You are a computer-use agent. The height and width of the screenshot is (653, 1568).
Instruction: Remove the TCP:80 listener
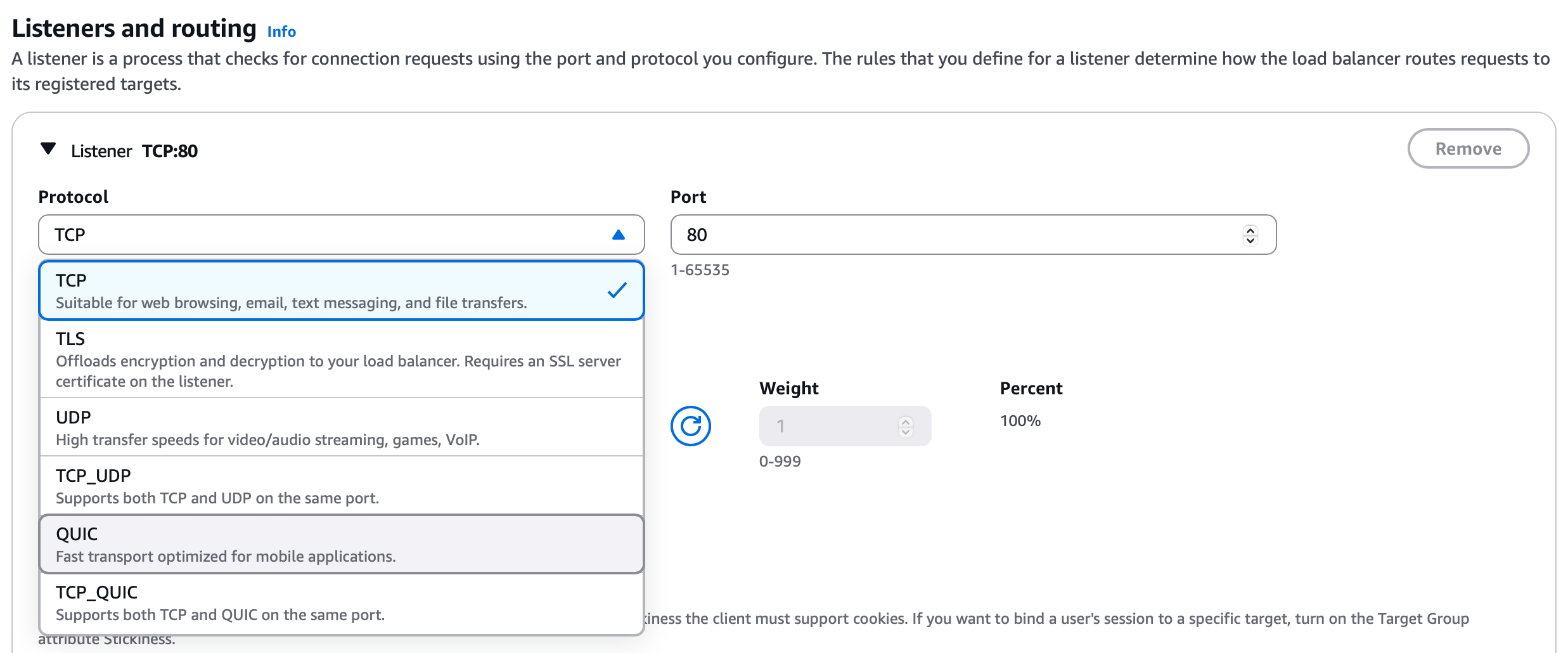[x=1467, y=149]
